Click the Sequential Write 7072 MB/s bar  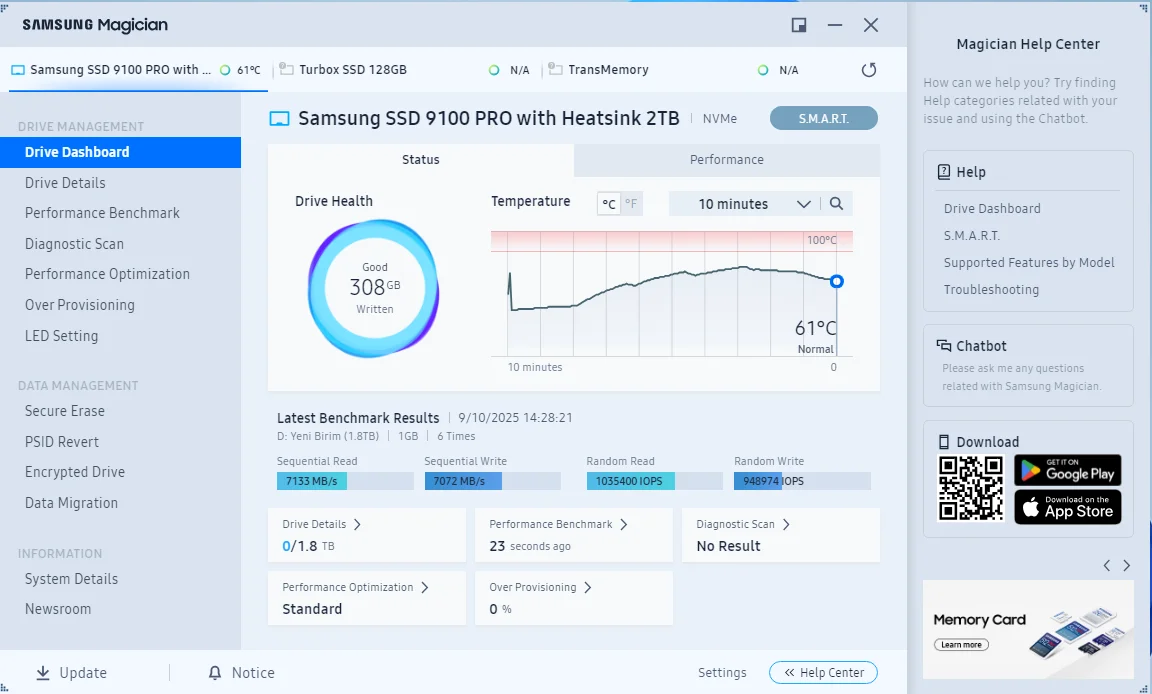[x=492, y=481]
